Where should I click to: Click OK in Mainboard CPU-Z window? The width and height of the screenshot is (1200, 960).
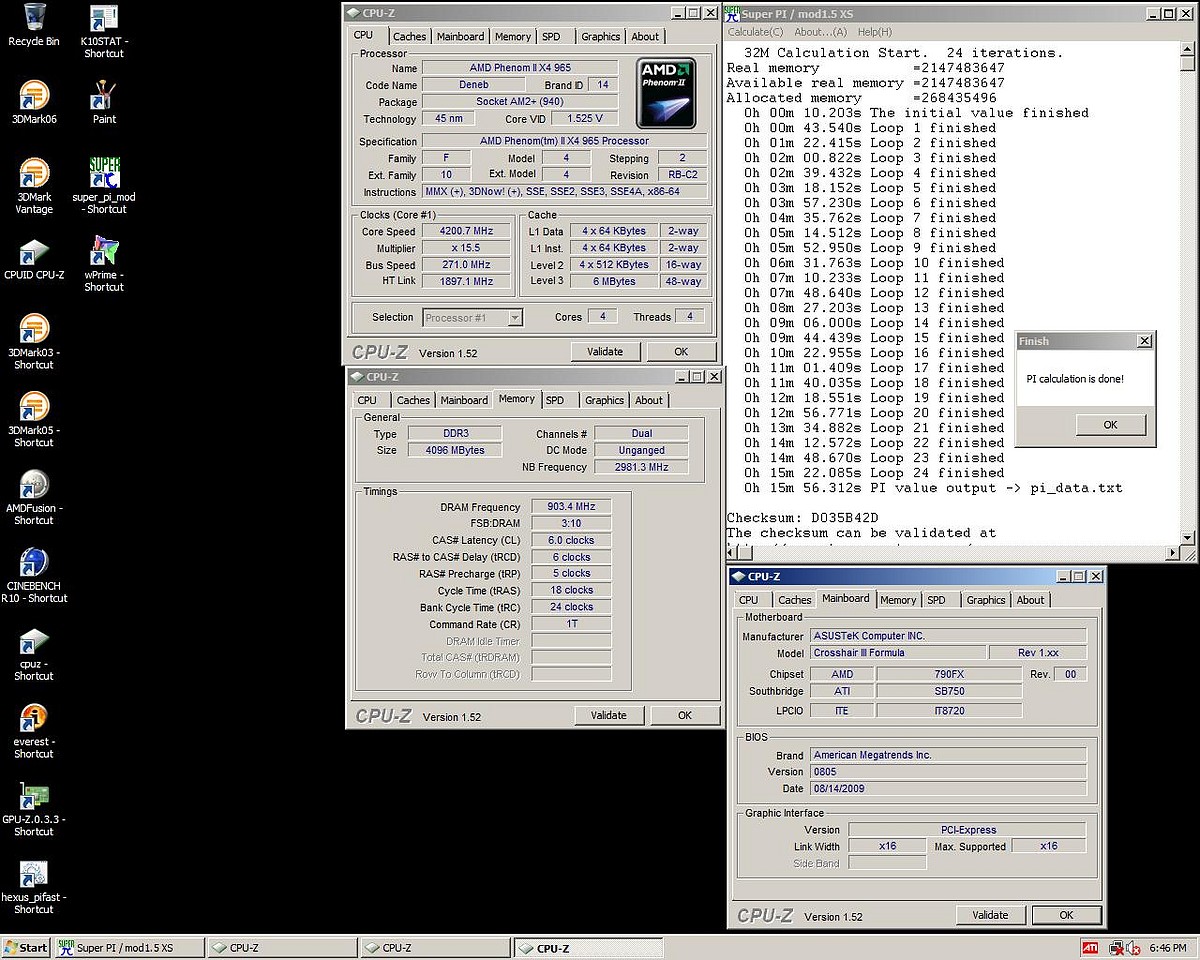tap(1066, 915)
